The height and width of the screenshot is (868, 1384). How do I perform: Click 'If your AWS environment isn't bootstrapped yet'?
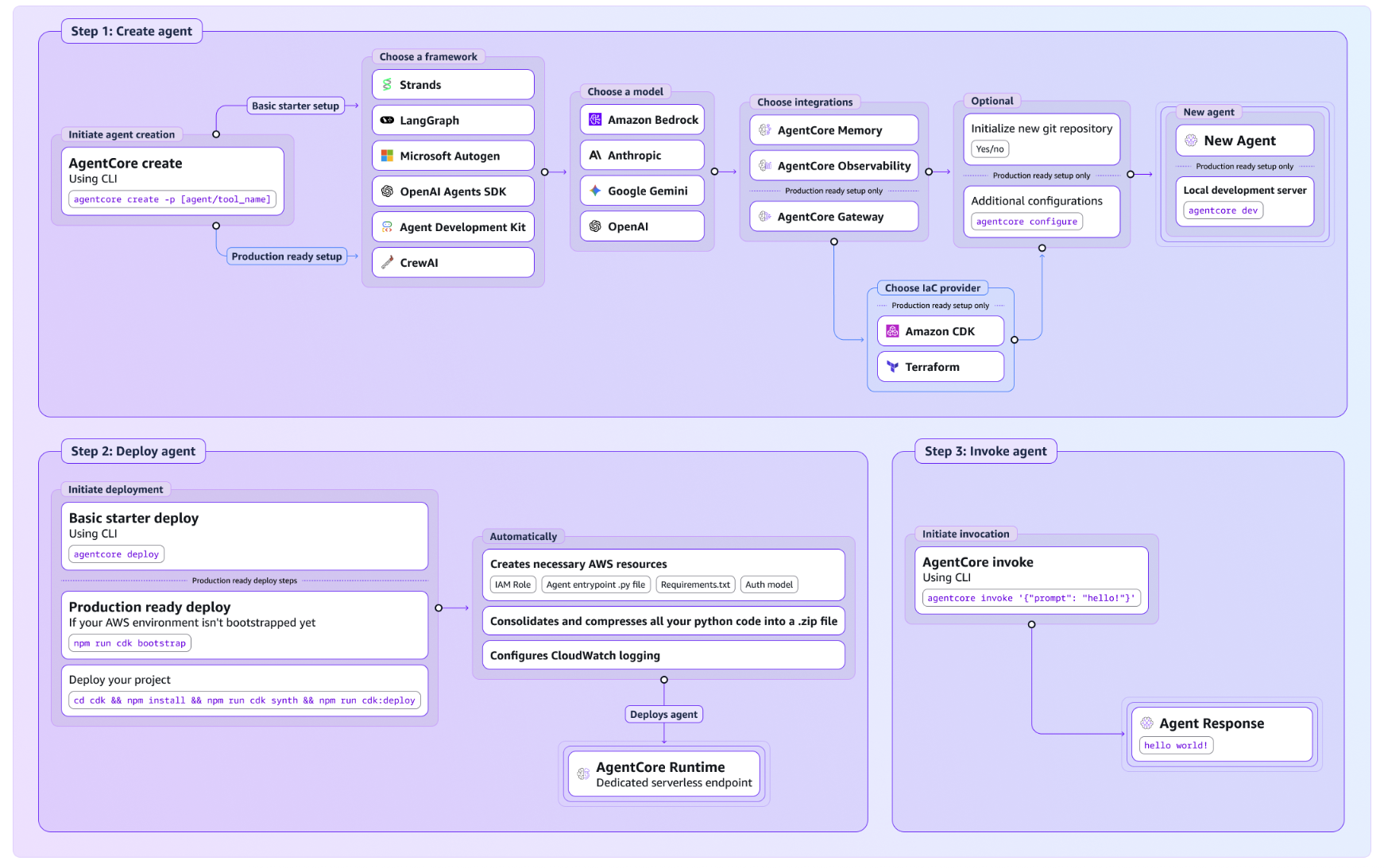pos(192,623)
